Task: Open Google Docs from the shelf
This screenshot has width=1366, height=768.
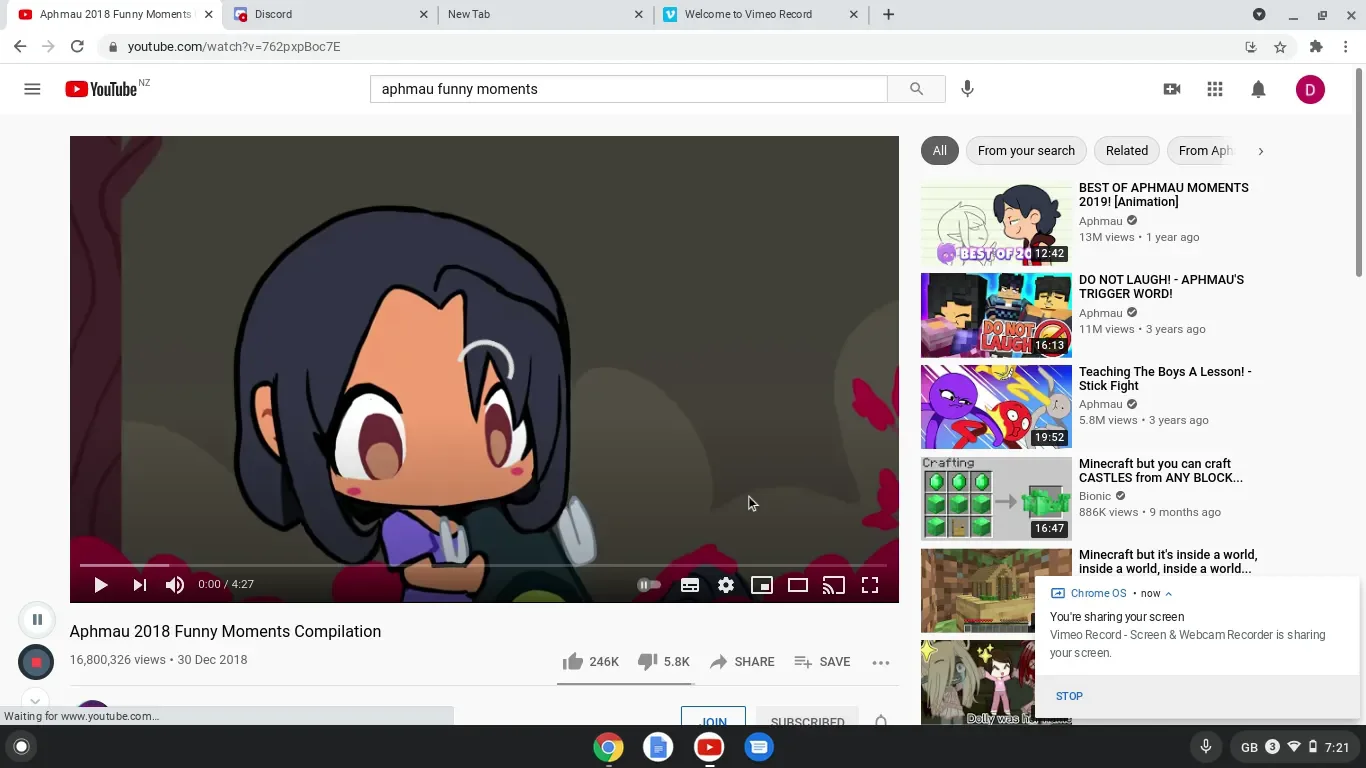Action: (x=658, y=747)
